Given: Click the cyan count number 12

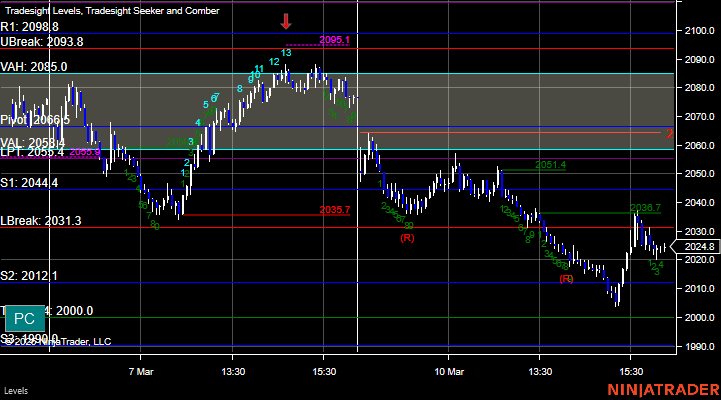Looking at the screenshot, I should coord(274,62).
